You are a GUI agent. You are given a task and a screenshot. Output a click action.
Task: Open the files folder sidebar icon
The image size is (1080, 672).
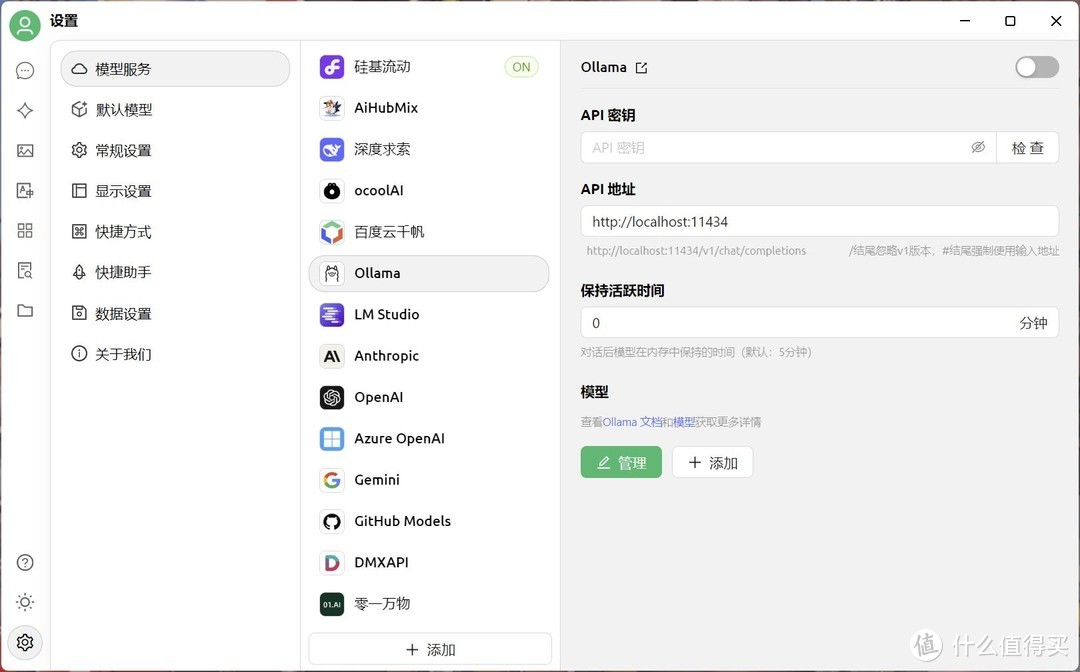coord(25,311)
